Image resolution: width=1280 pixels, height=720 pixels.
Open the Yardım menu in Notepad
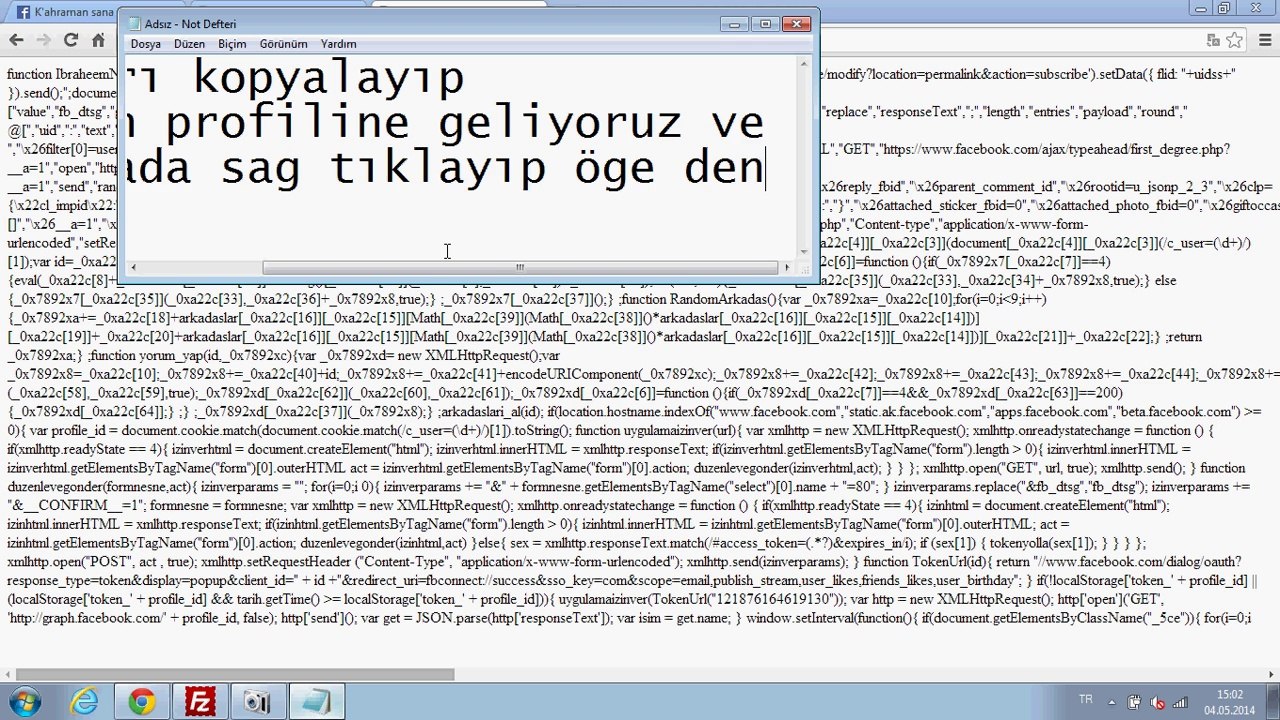tap(338, 44)
